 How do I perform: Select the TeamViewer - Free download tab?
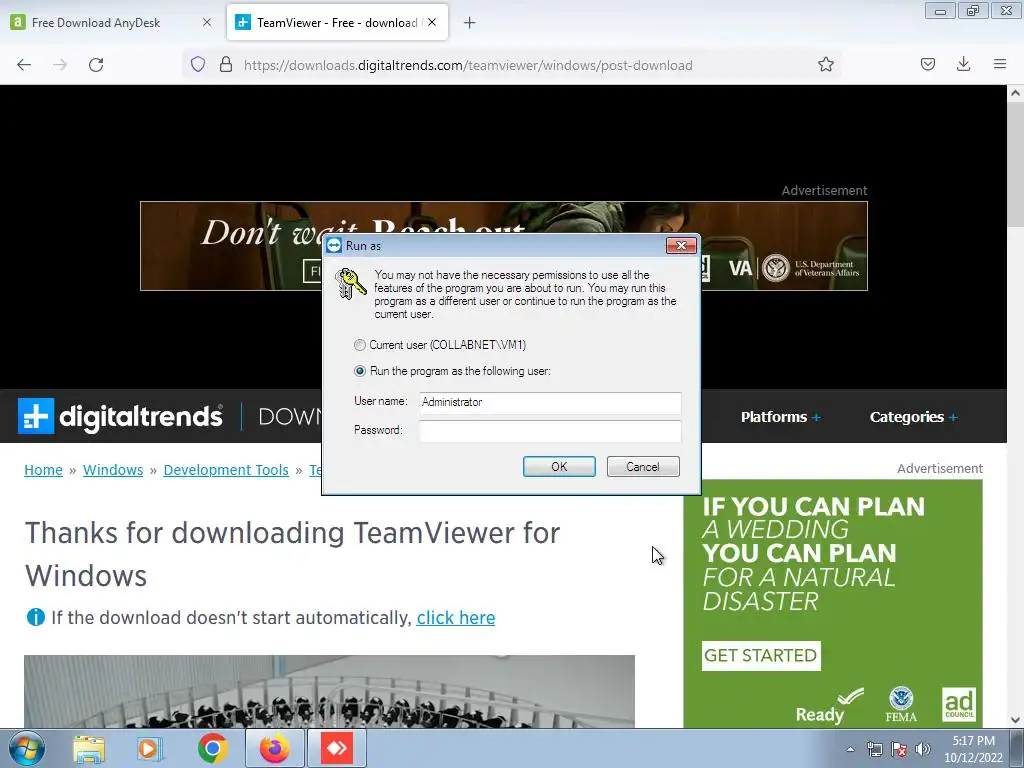point(338,23)
